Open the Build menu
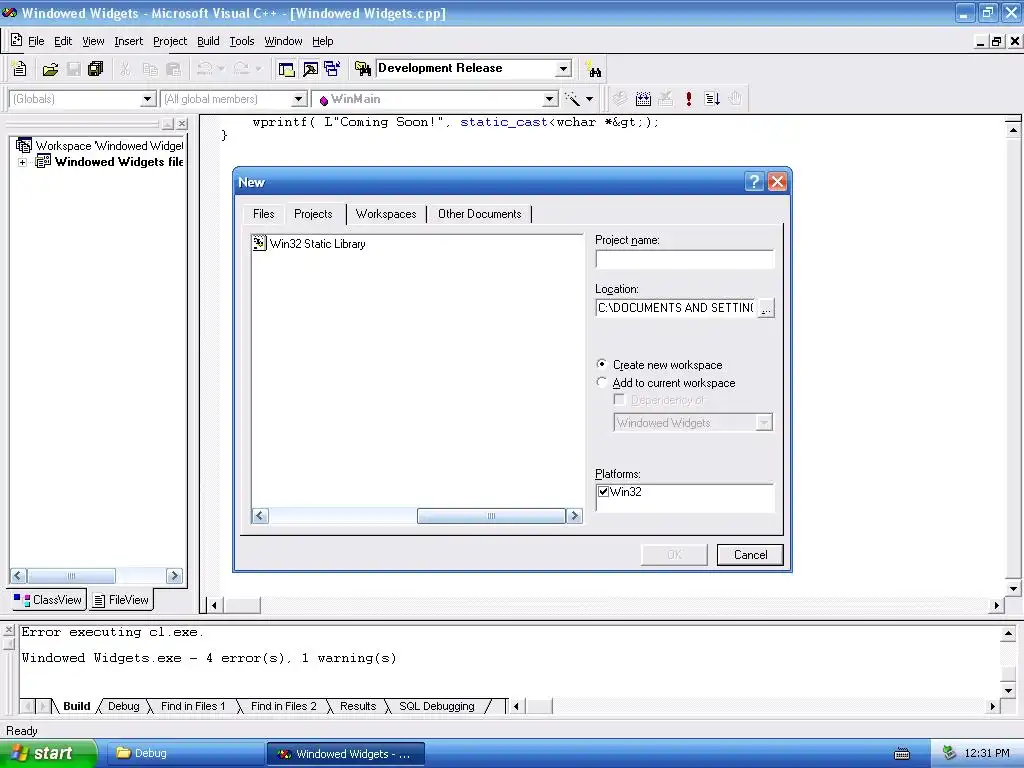This screenshot has width=1024, height=768. (208, 41)
